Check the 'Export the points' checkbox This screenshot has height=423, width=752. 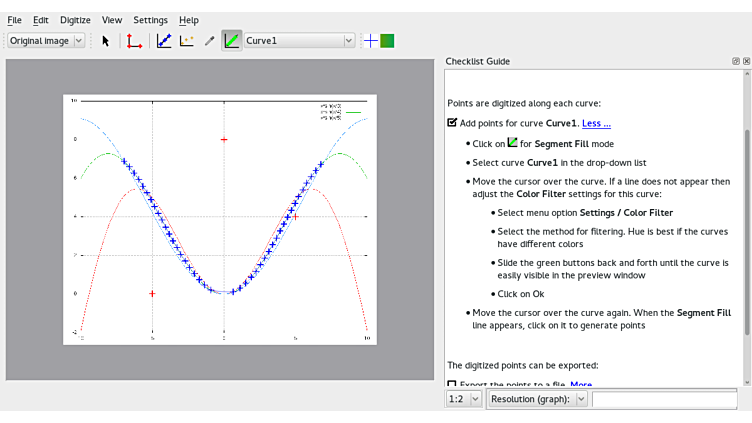click(452, 385)
